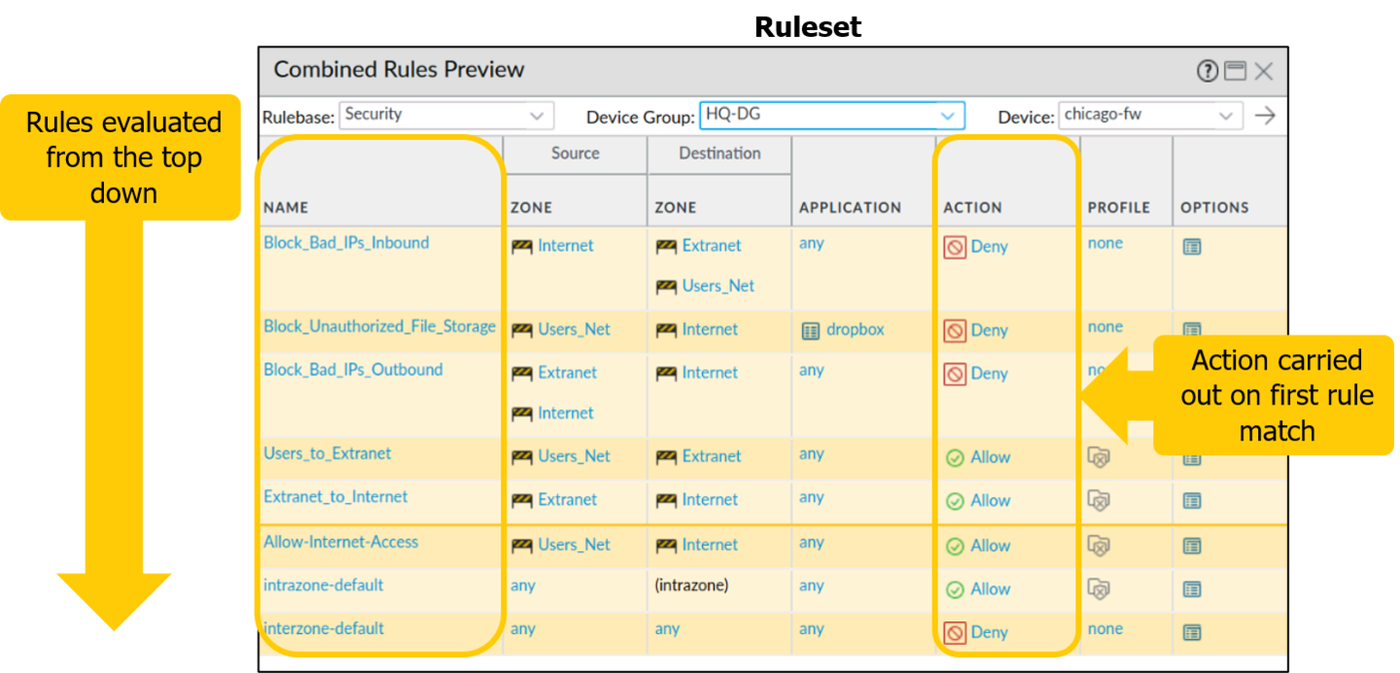Screen dimensions: 1400x673
Task: Click profile icon for Users_to_Extranet rule
Action: 1099,457
